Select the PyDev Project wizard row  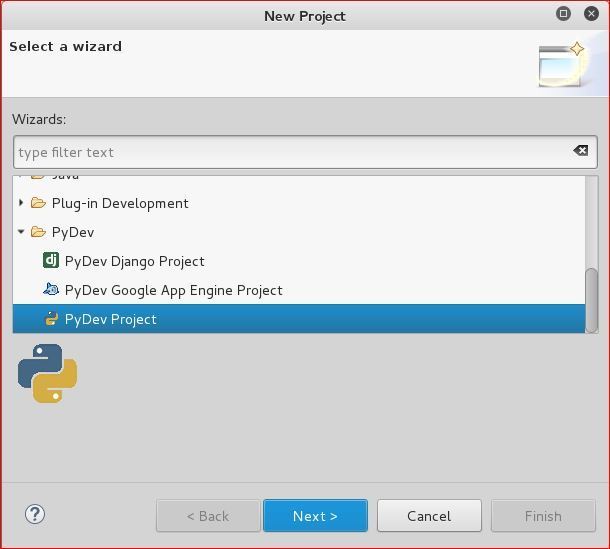click(299, 319)
